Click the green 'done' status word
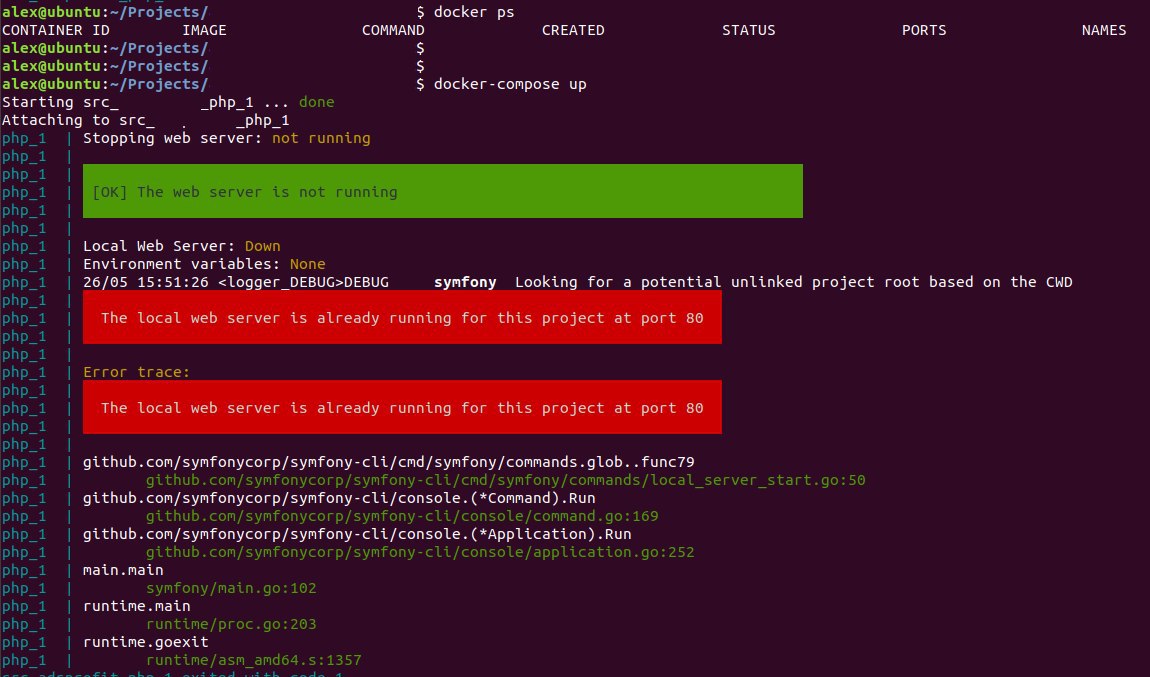Screen dimensions: 1150x677 coord(316,102)
